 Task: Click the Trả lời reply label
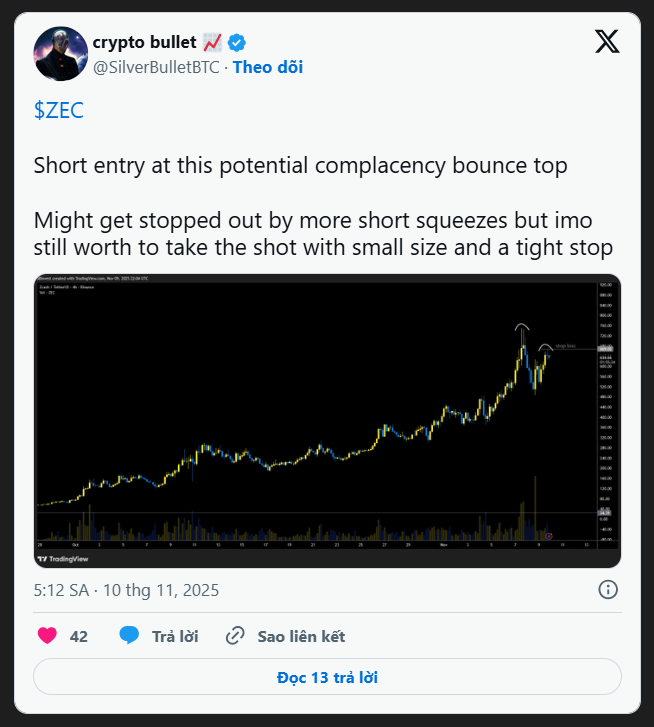(x=175, y=636)
